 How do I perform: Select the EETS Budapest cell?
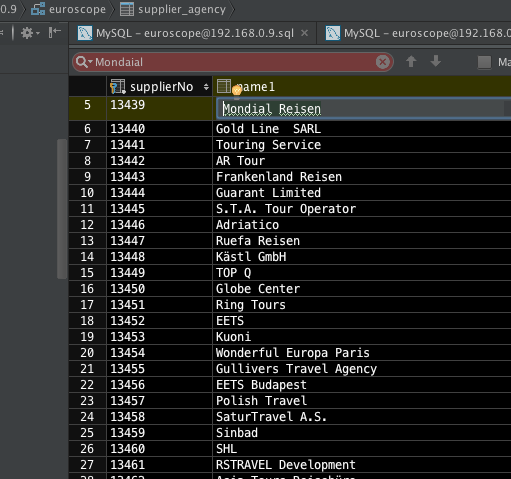[362, 385]
